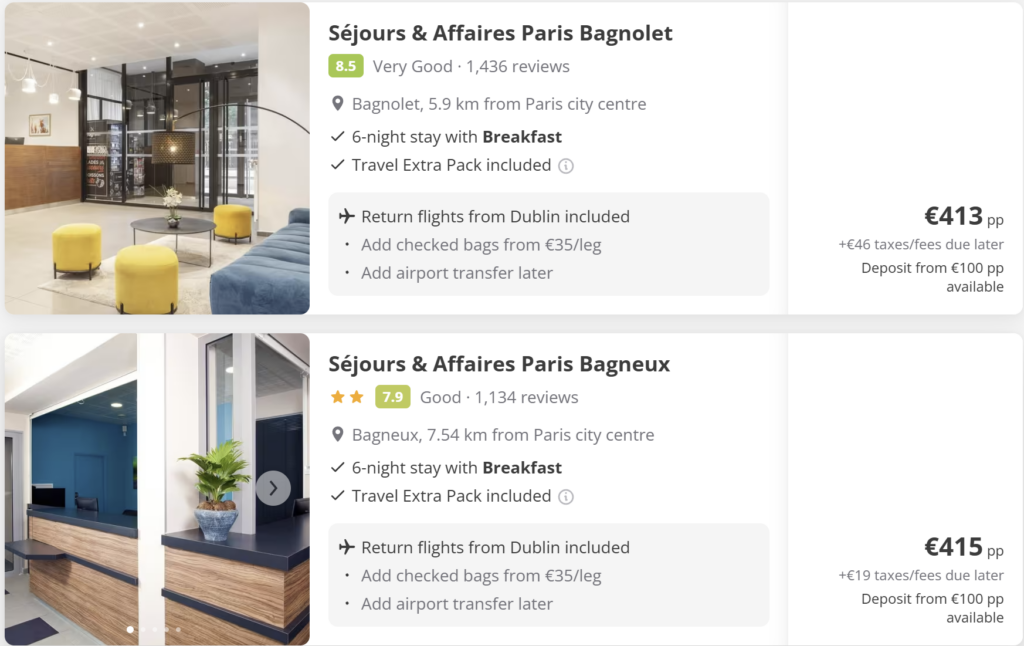1024x646 pixels.
Task: Select the second carousel dot under Bagneux photo
Action: click(142, 629)
